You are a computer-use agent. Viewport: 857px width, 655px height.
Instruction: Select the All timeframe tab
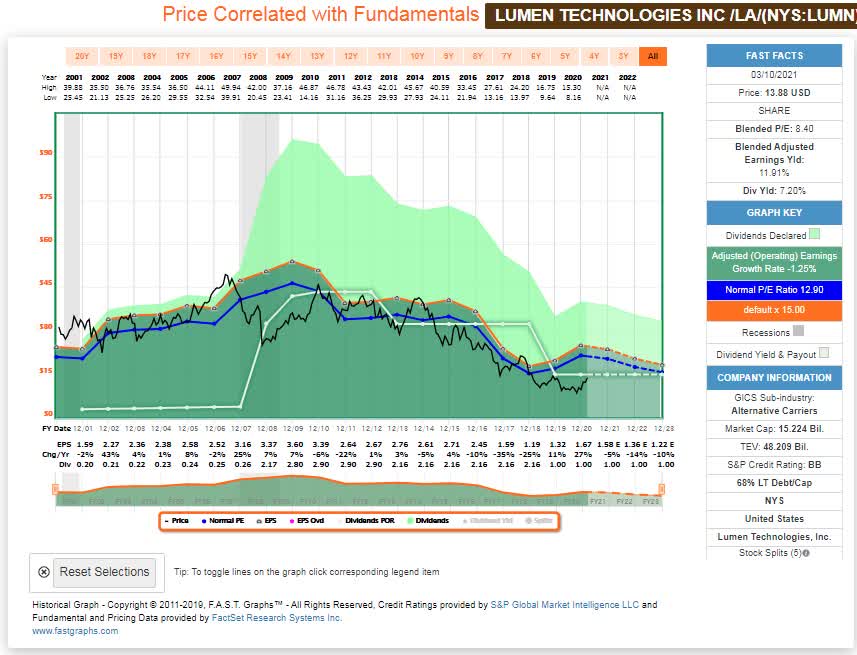click(654, 56)
